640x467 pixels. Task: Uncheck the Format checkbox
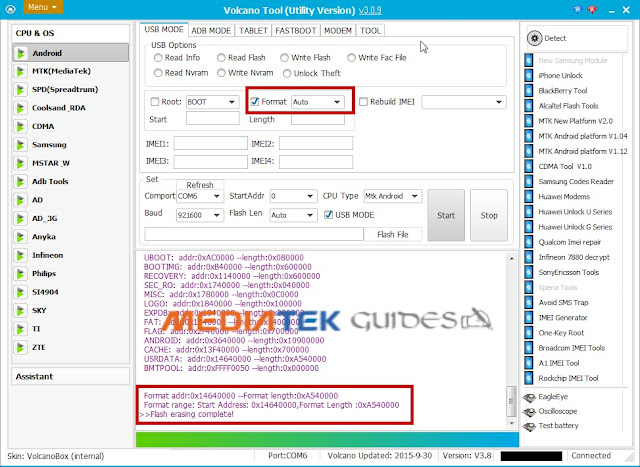coord(255,101)
